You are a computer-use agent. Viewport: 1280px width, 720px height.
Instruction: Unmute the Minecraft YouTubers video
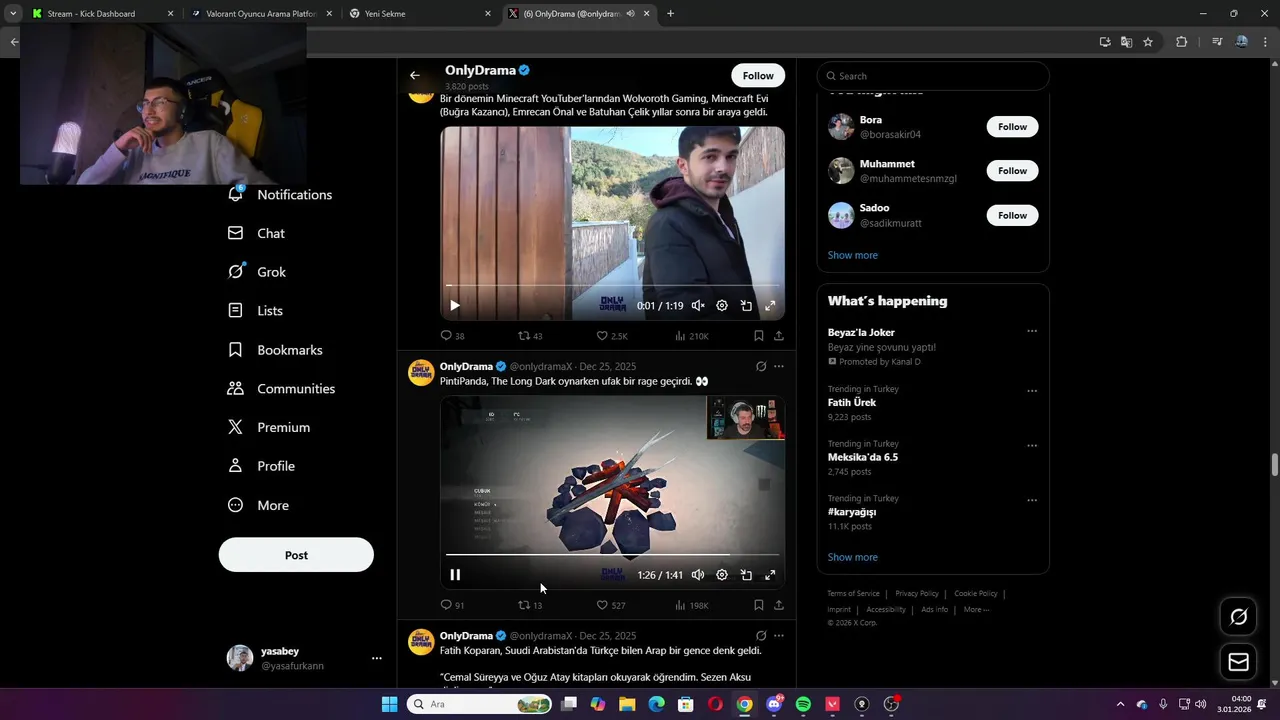[698, 306]
